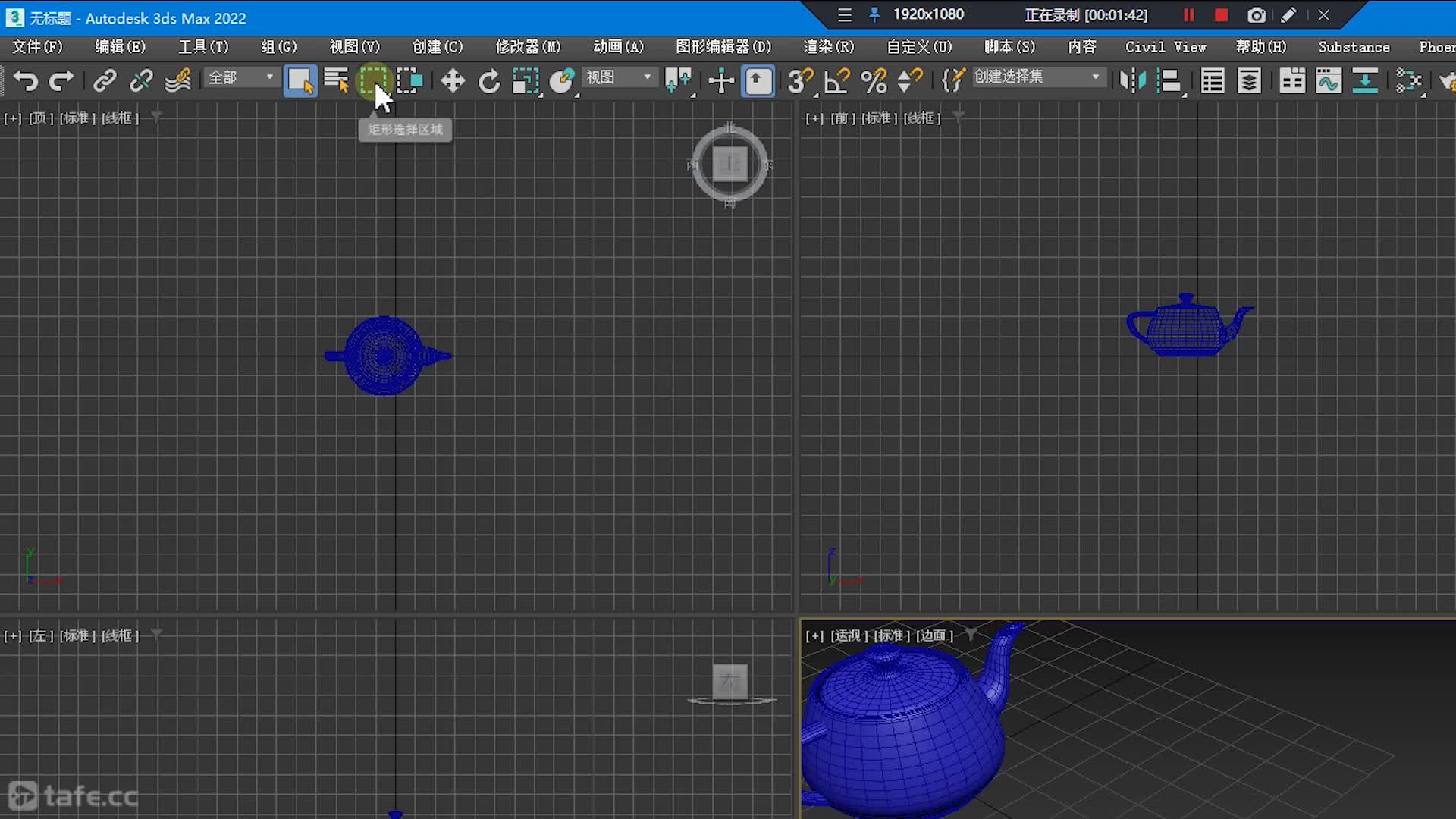Select the Select and Scale tool
Viewport: 1456px width, 819px height.
526,80
